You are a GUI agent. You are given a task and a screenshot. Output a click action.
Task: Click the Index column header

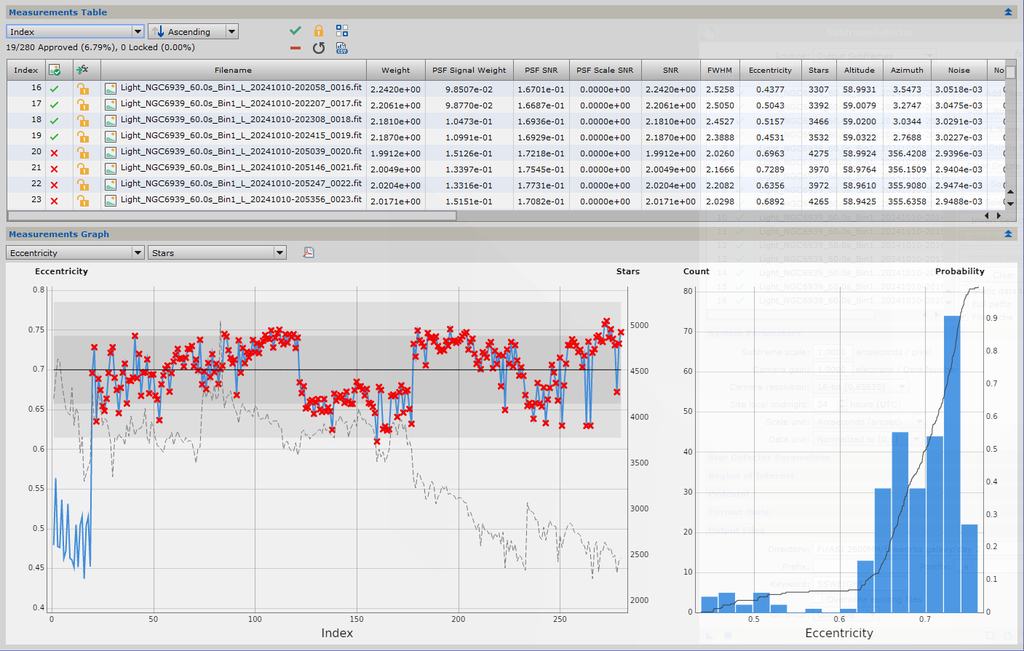(26, 70)
